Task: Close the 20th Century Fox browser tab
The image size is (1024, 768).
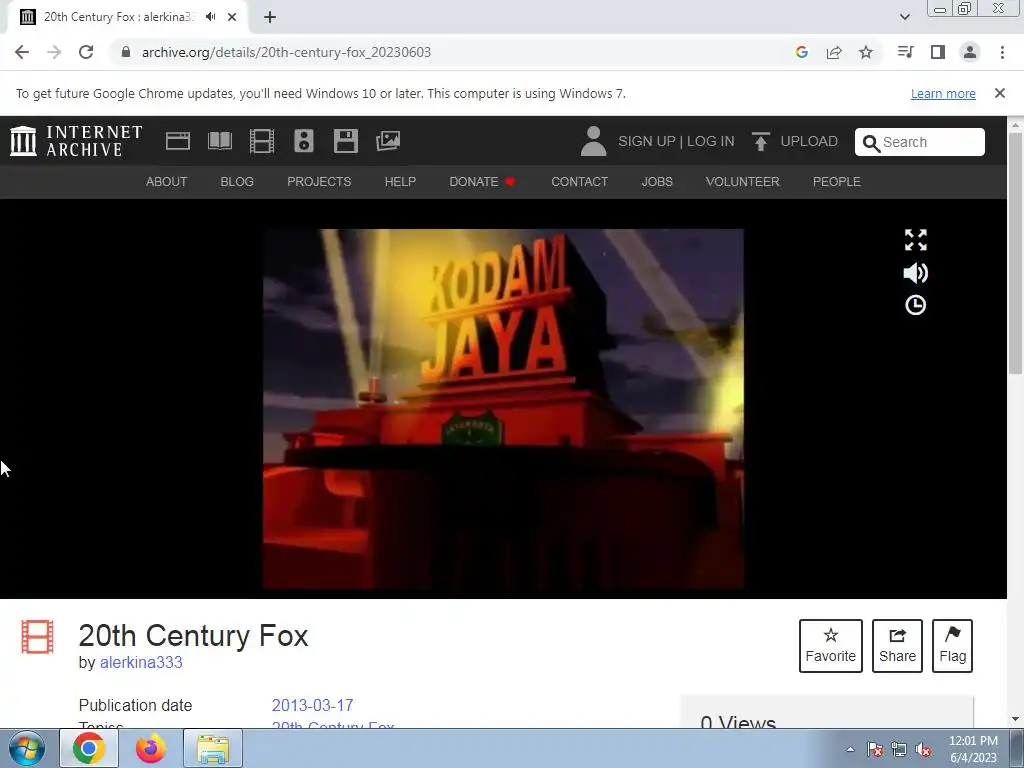Action: pos(232,17)
